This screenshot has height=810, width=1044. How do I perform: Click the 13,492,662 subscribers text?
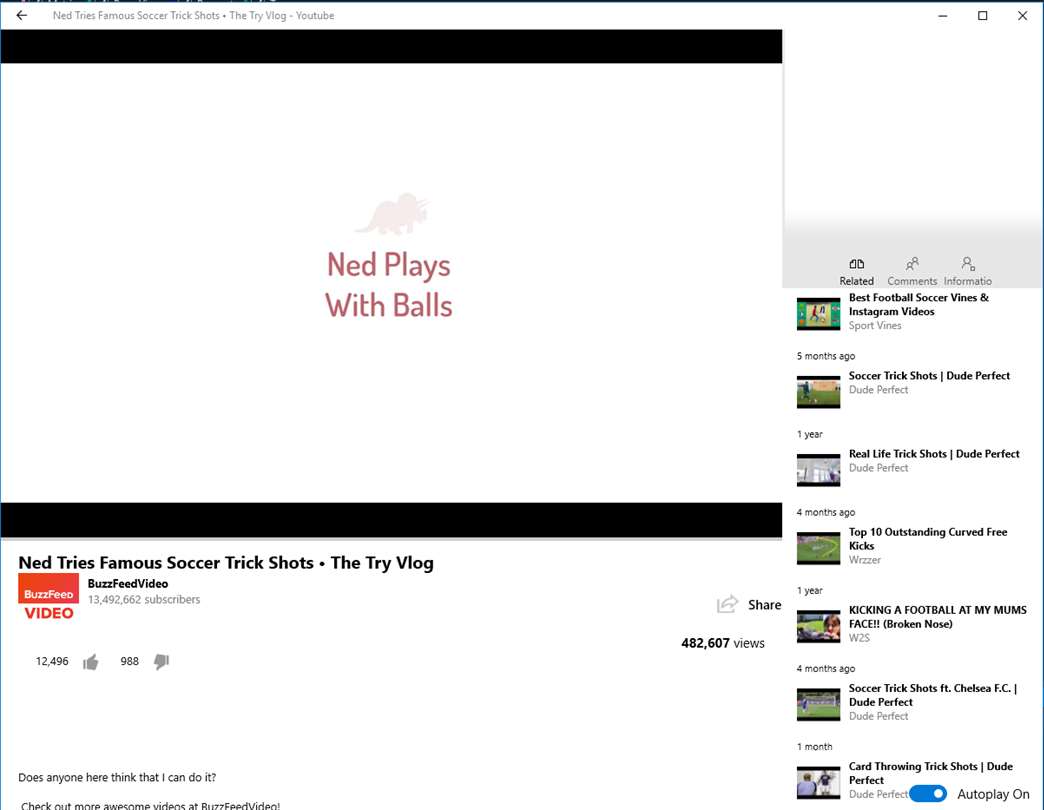(x=144, y=599)
